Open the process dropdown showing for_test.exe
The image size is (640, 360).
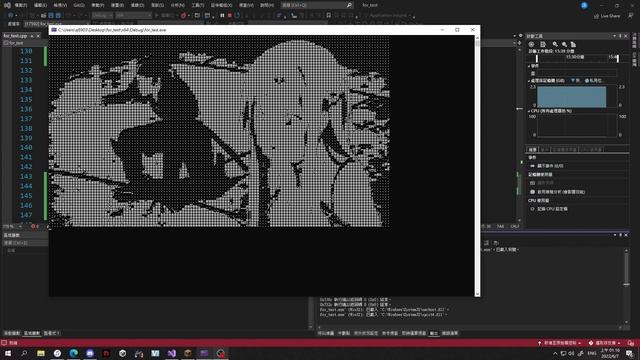56,24
